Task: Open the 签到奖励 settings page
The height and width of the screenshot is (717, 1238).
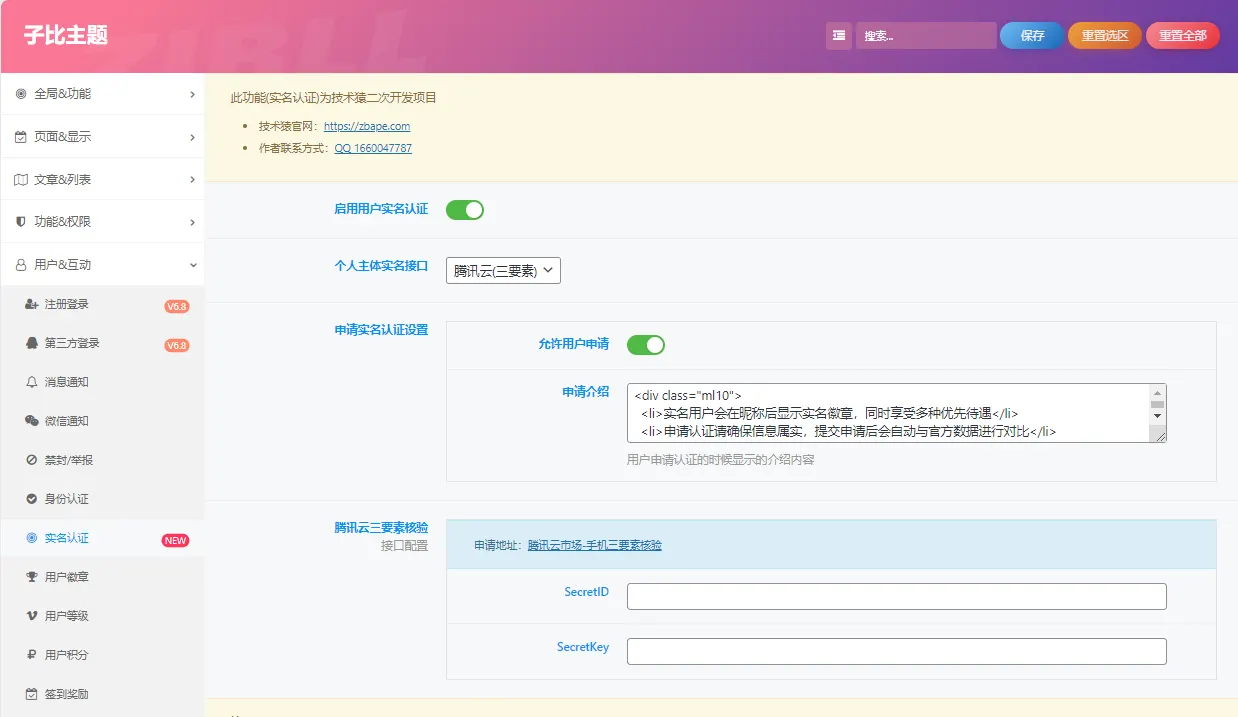Action: (x=102, y=694)
